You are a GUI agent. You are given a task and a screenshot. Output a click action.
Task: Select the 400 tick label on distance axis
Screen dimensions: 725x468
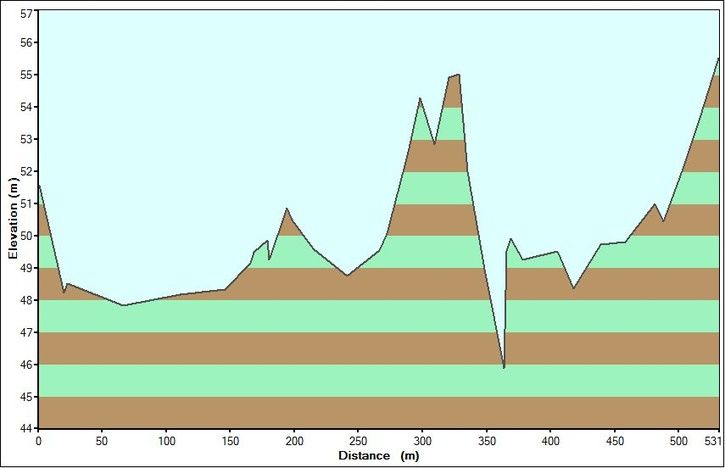click(x=550, y=440)
